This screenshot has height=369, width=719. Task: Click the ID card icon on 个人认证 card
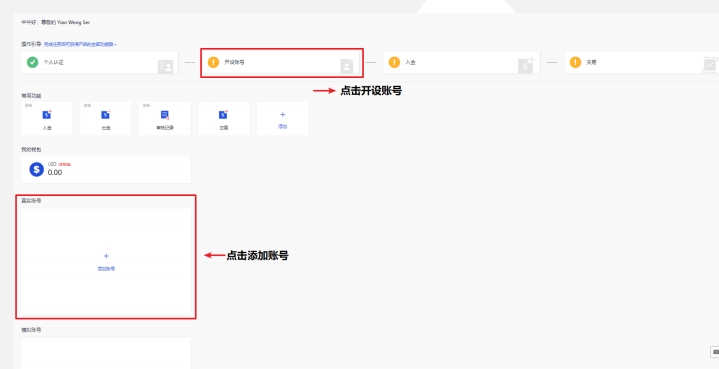(x=165, y=67)
